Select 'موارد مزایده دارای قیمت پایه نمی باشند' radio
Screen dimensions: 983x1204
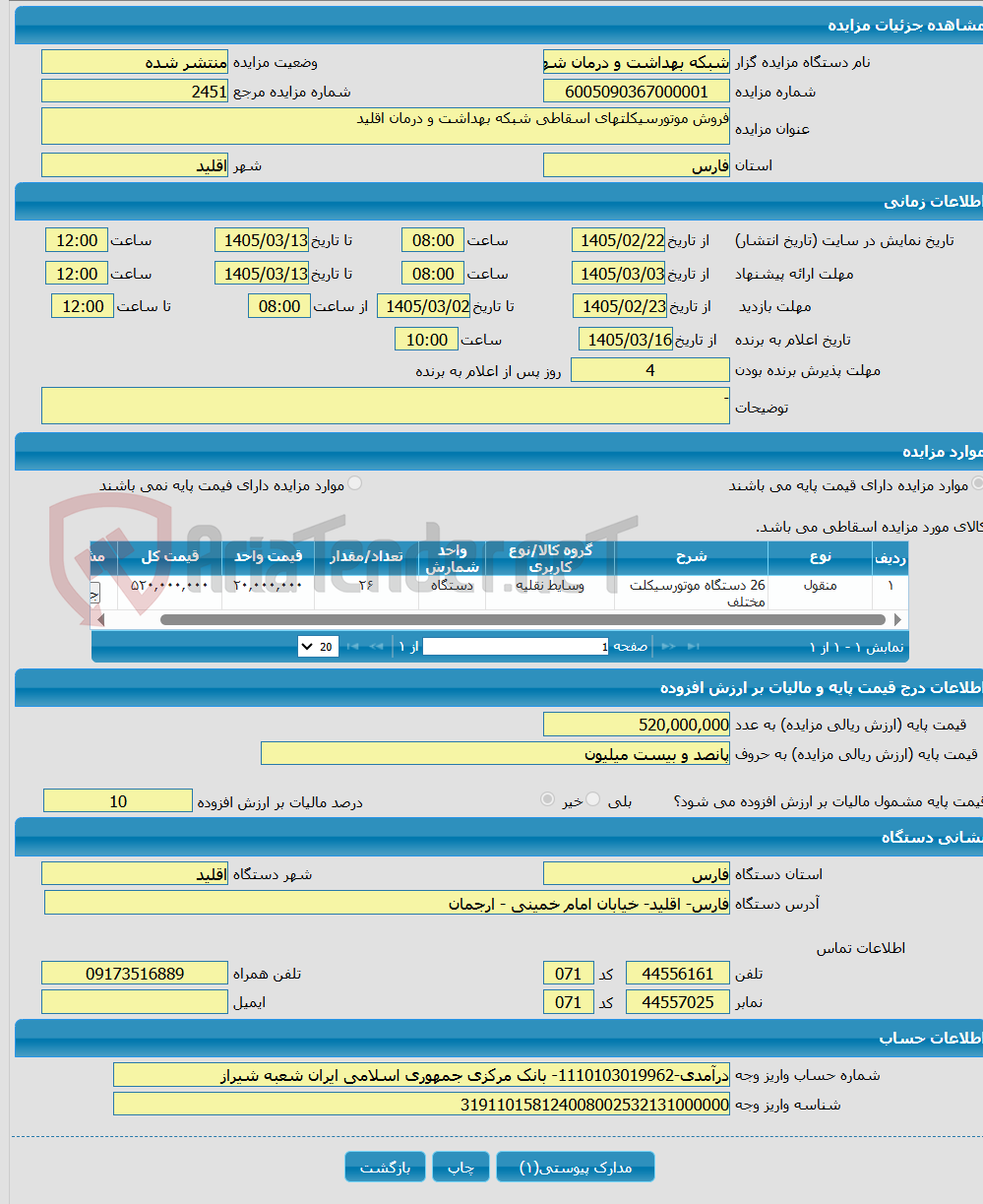354,483
